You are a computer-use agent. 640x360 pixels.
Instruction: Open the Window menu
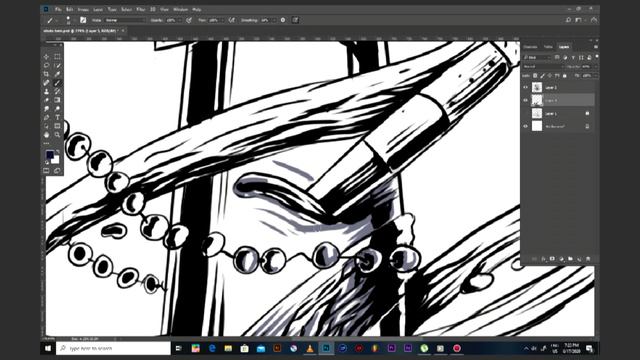click(x=180, y=9)
